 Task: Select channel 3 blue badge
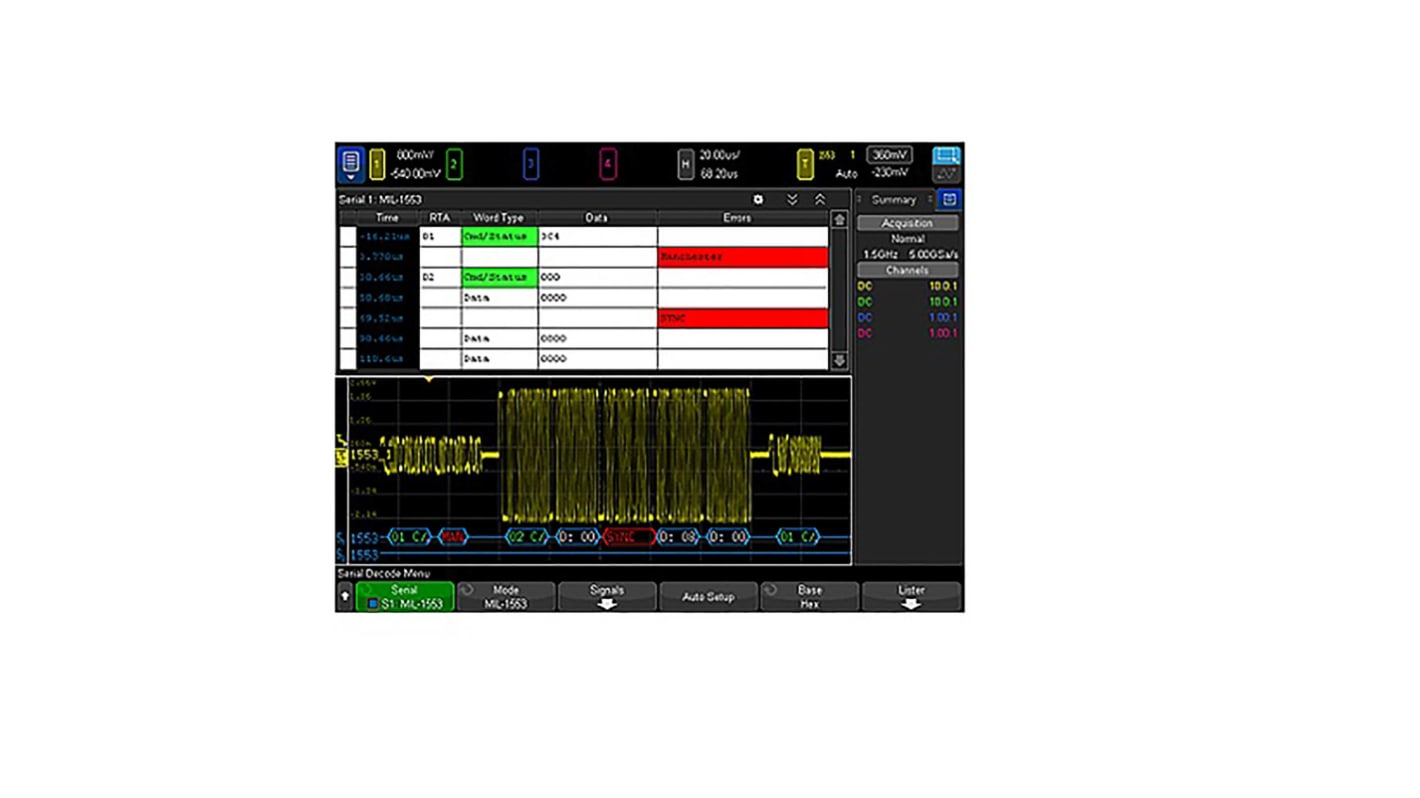531,164
